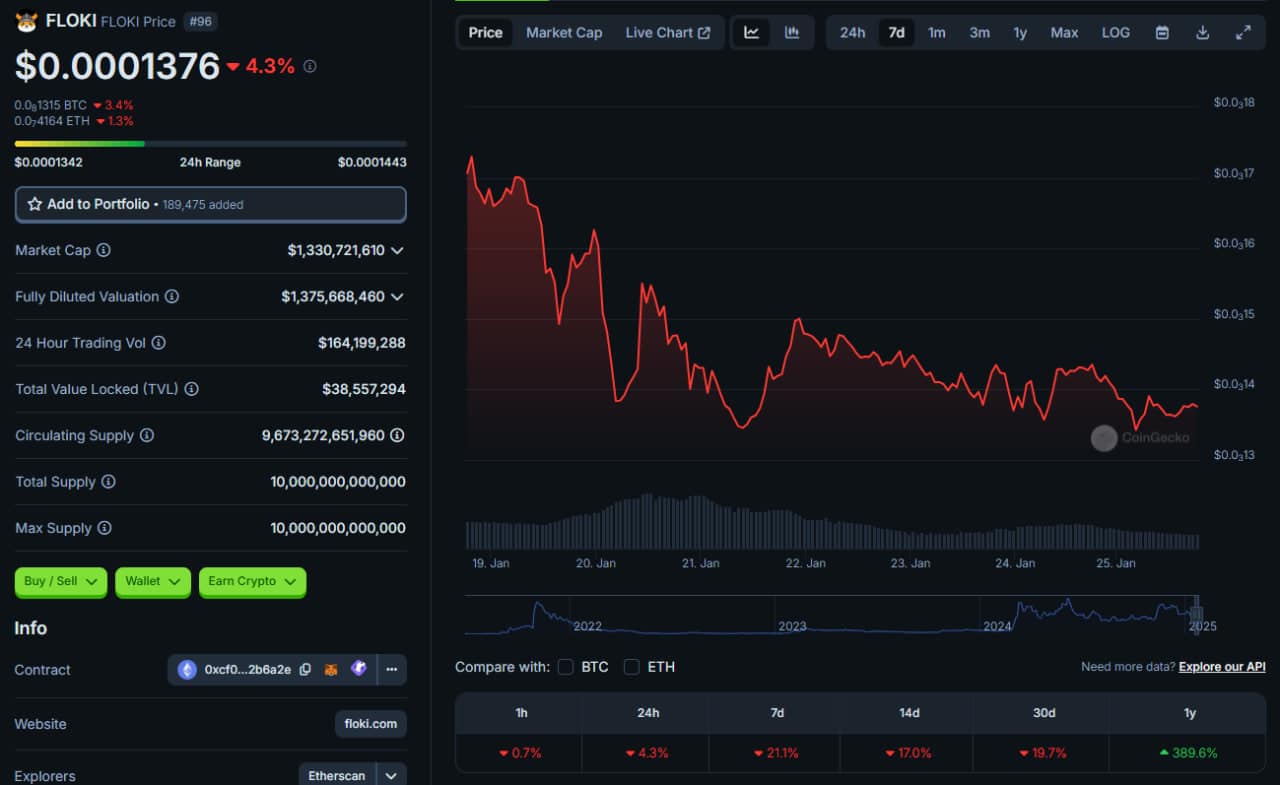Viewport: 1280px width, 785px height.
Task: Click the download chart data icon
Action: [x=1203, y=32]
